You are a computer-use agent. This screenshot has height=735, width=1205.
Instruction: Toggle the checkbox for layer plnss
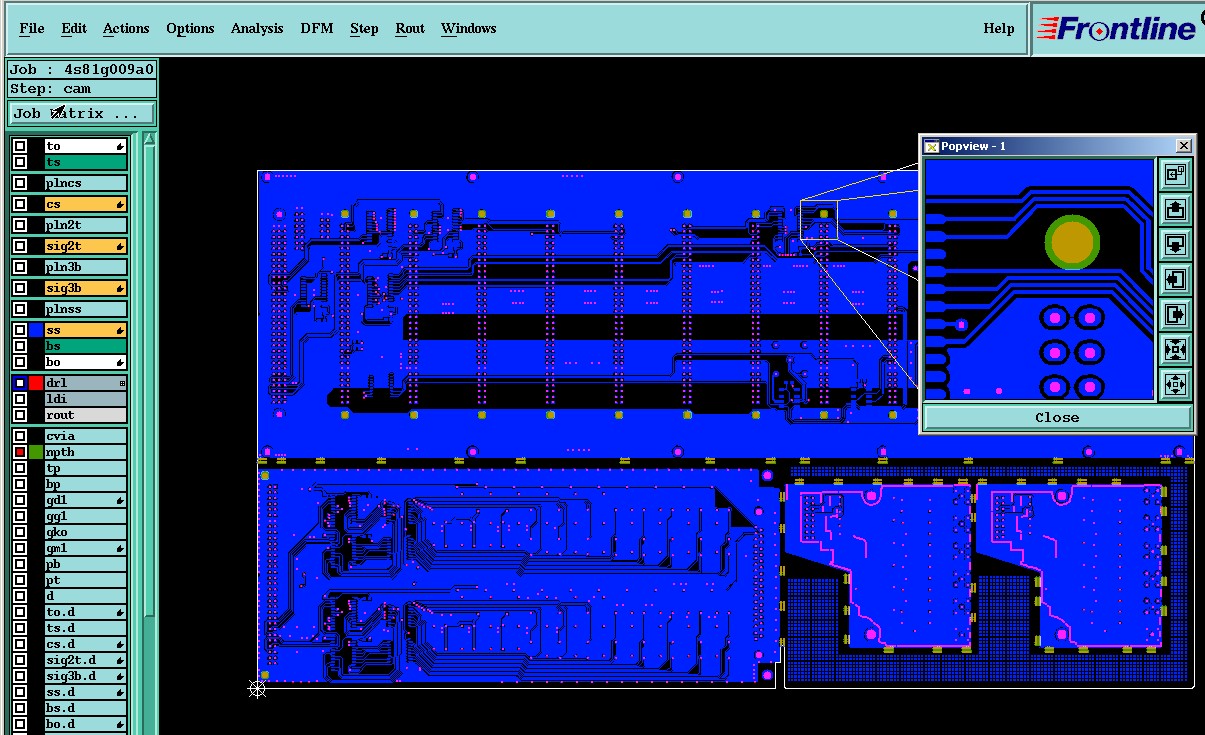coord(20,309)
